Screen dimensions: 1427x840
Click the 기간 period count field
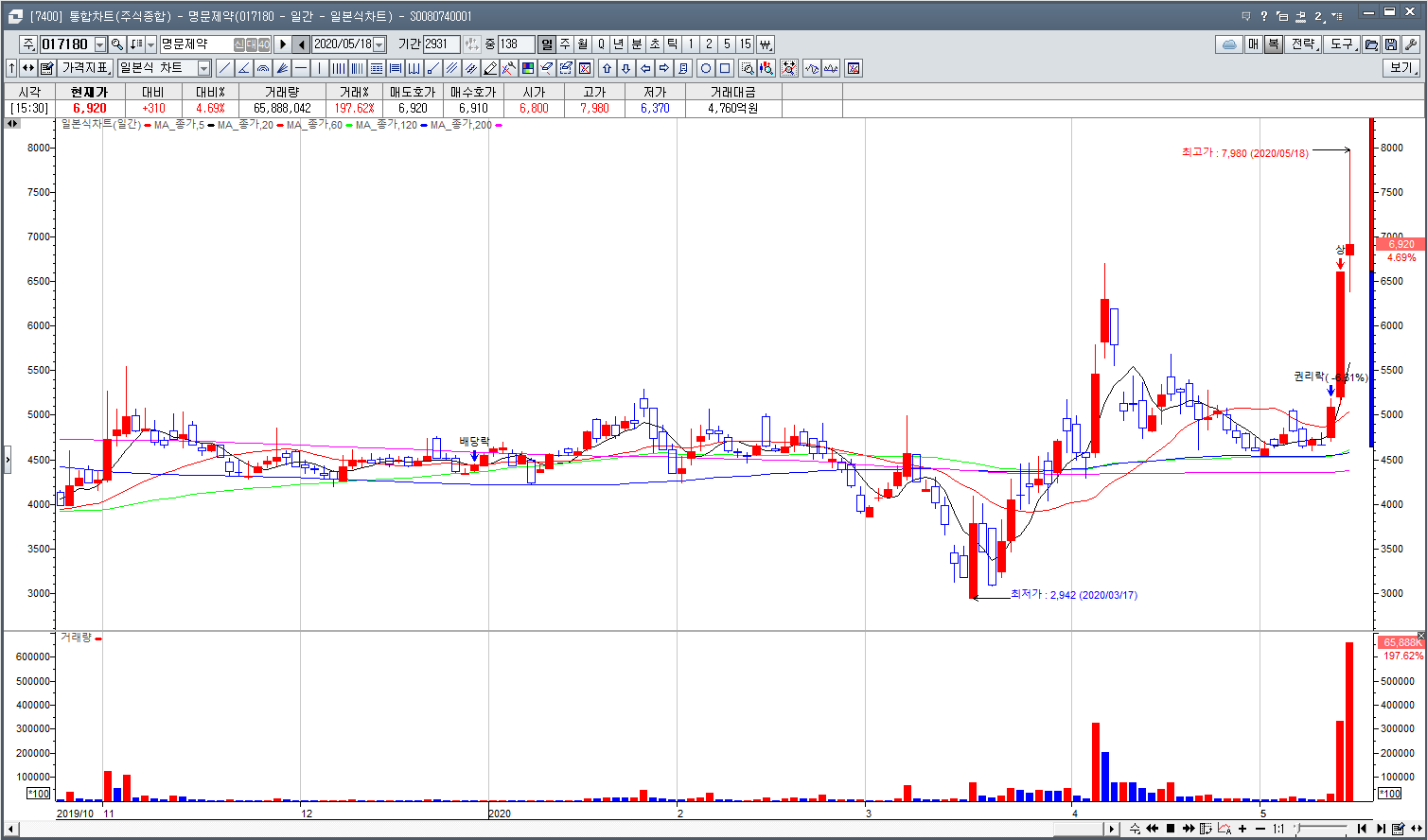click(442, 44)
